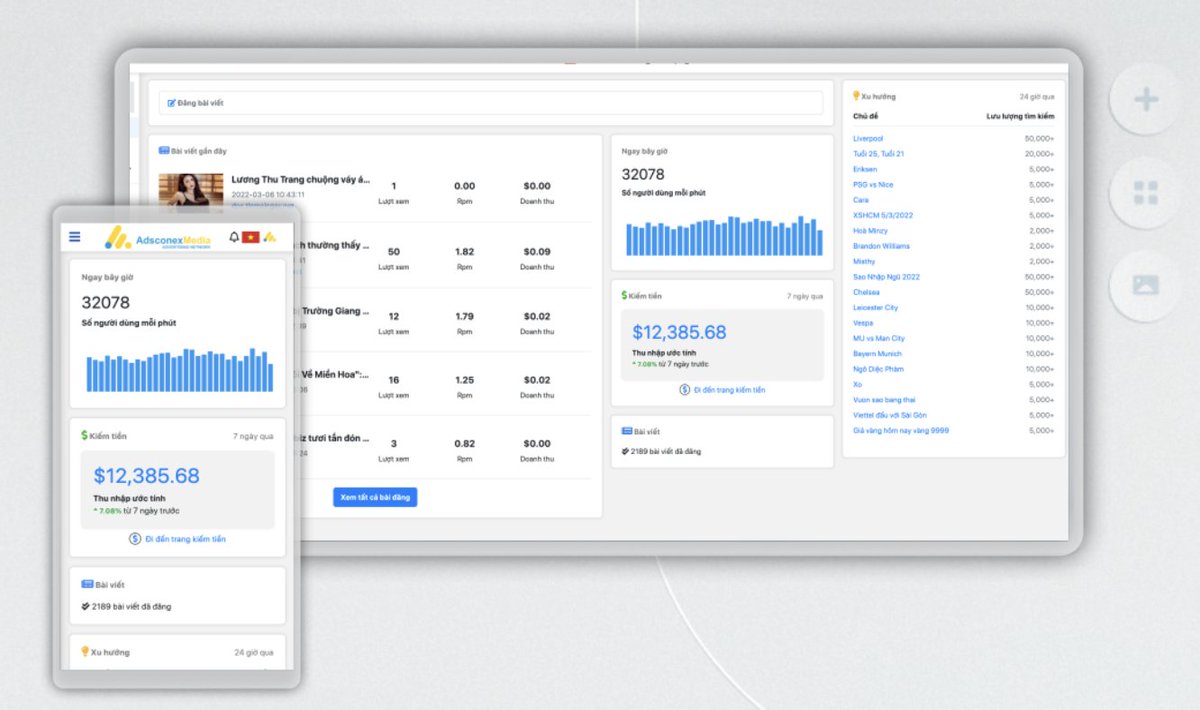Image resolution: width=1200 pixels, height=710 pixels.
Task: Click the Bayern Munich trending link
Action: pyautogui.click(x=877, y=353)
